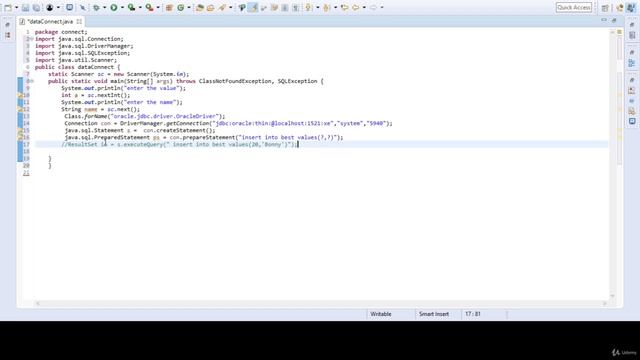Collapse the main method fold at line 8
This screenshot has width=640, height=360.
click(x=31, y=81)
